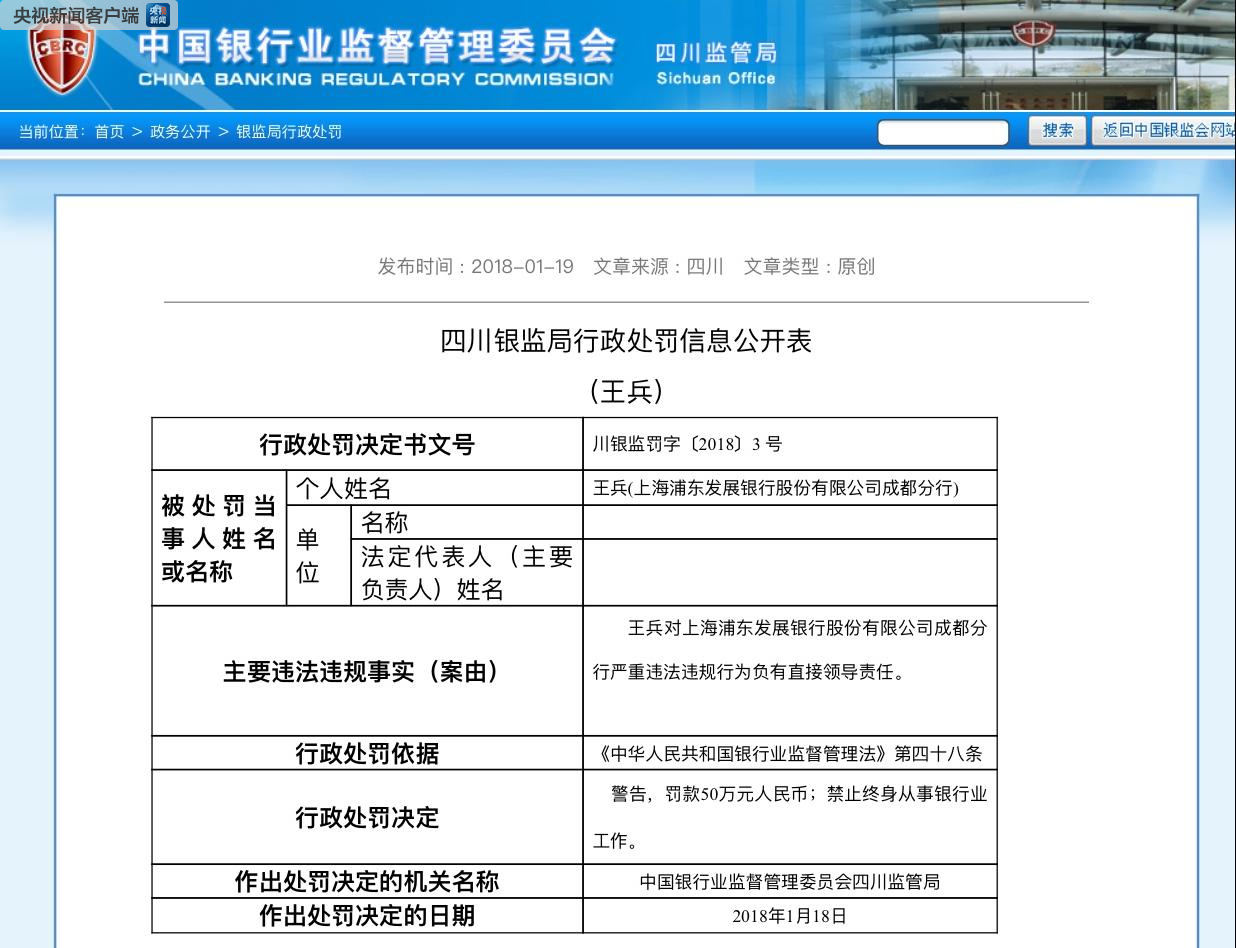Click the 法定代表人（主要负责人）姓名 cell
The width and height of the screenshot is (1236, 948).
467,572
